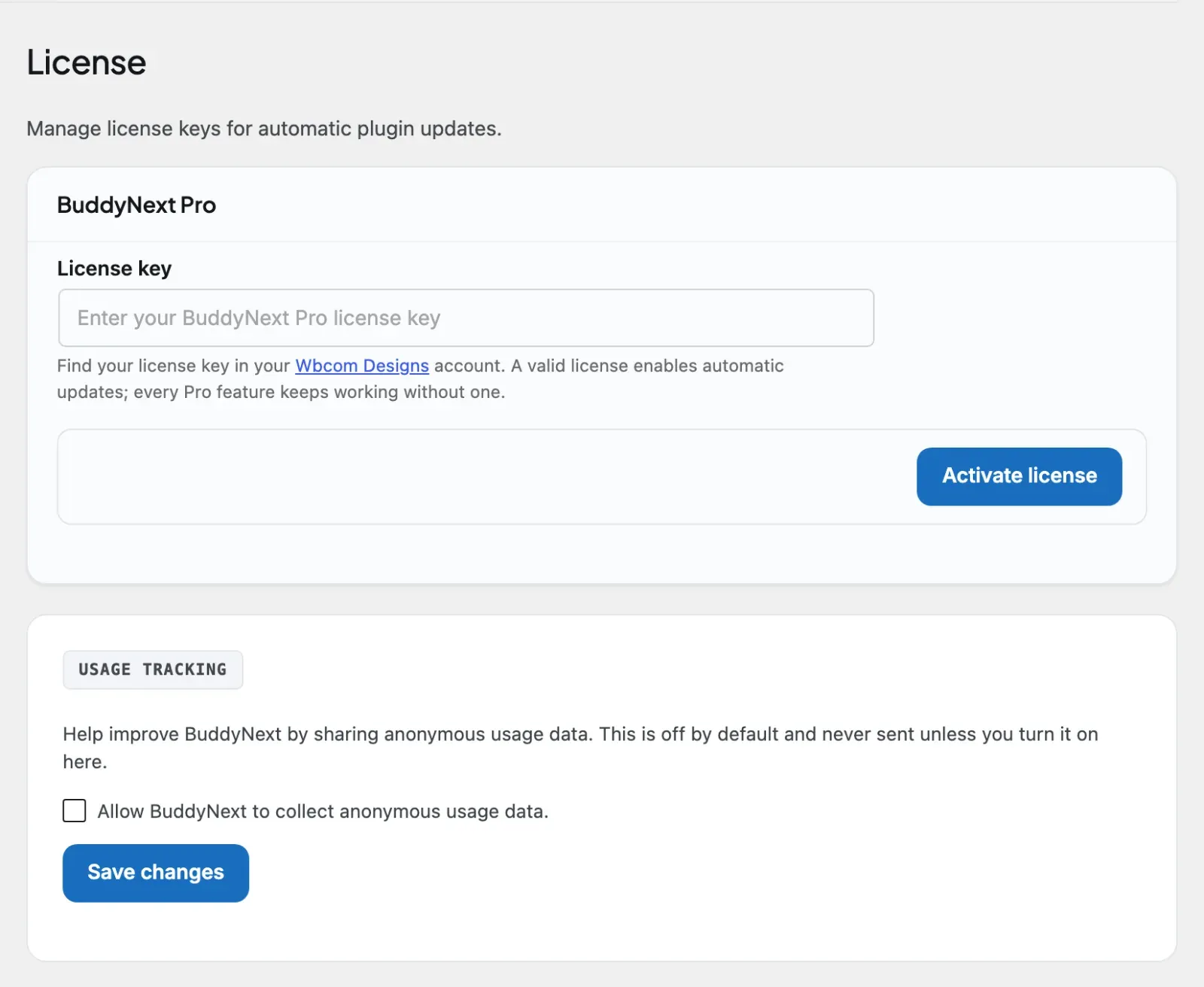Image resolution: width=1204 pixels, height=987 pixels.
Task: Click the Activate license button
Action: [1019, 476]
